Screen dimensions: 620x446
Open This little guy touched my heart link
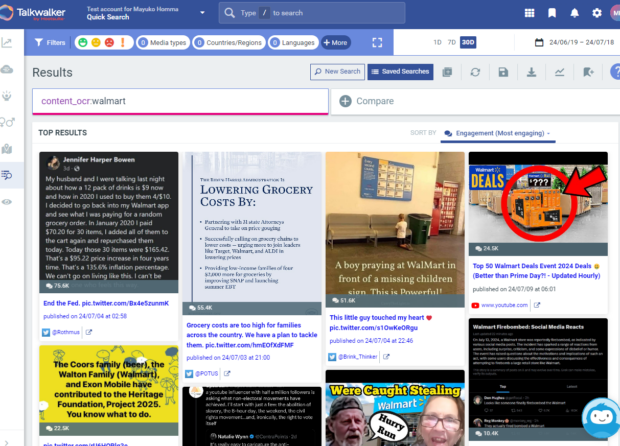[381, 322]
